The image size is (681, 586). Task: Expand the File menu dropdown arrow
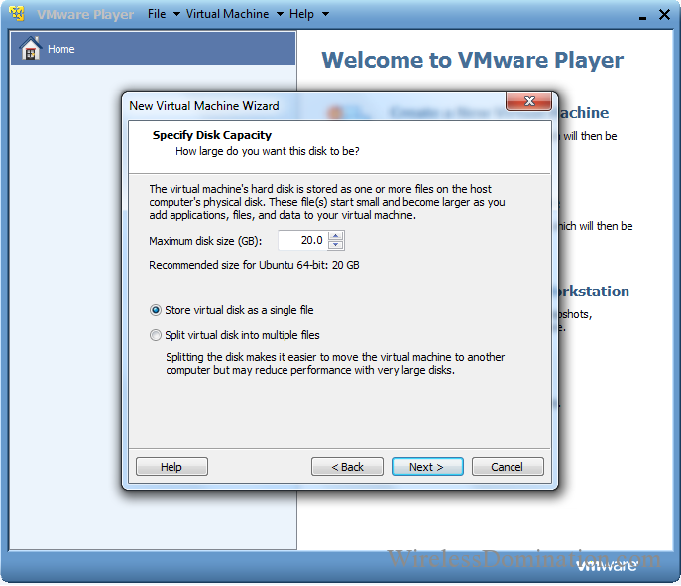pyautogui.click(x=176, y=14)
